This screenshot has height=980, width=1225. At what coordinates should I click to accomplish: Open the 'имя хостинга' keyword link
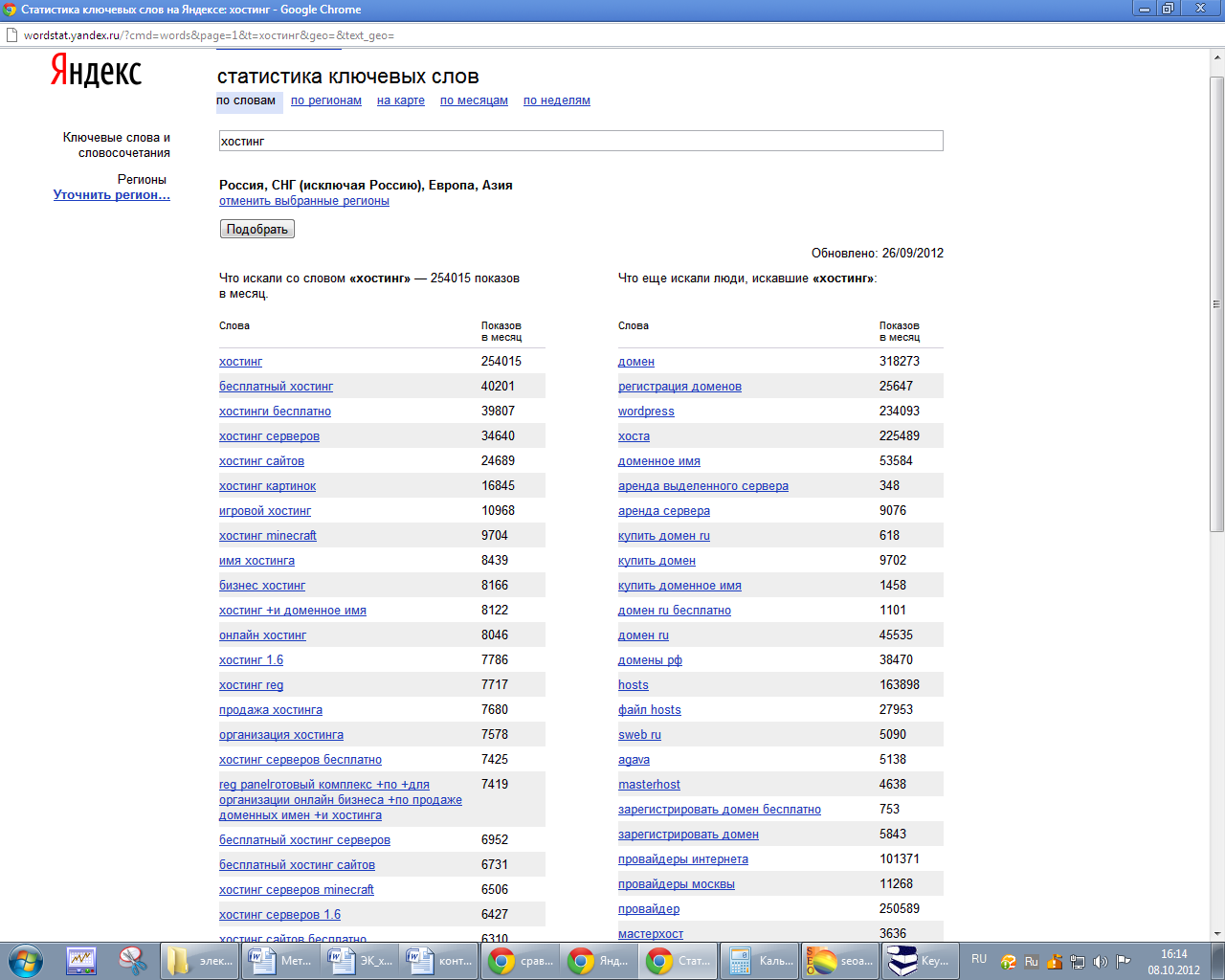[x=256, y=561]
